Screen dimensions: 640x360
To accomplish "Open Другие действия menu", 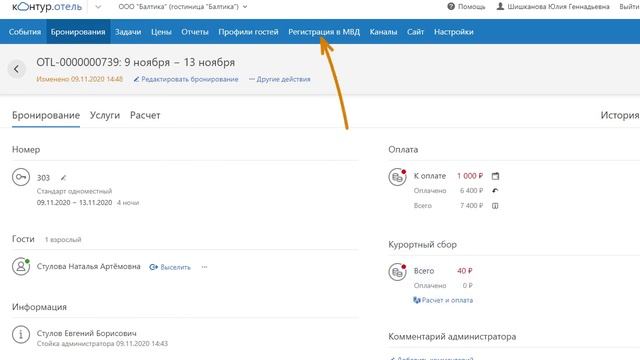I will click(x=280, y=79).
